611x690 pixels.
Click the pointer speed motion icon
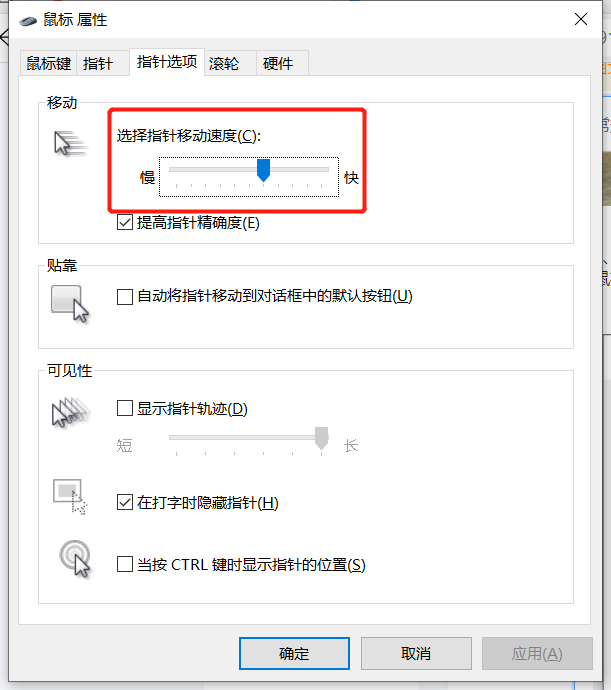point(70,143)
